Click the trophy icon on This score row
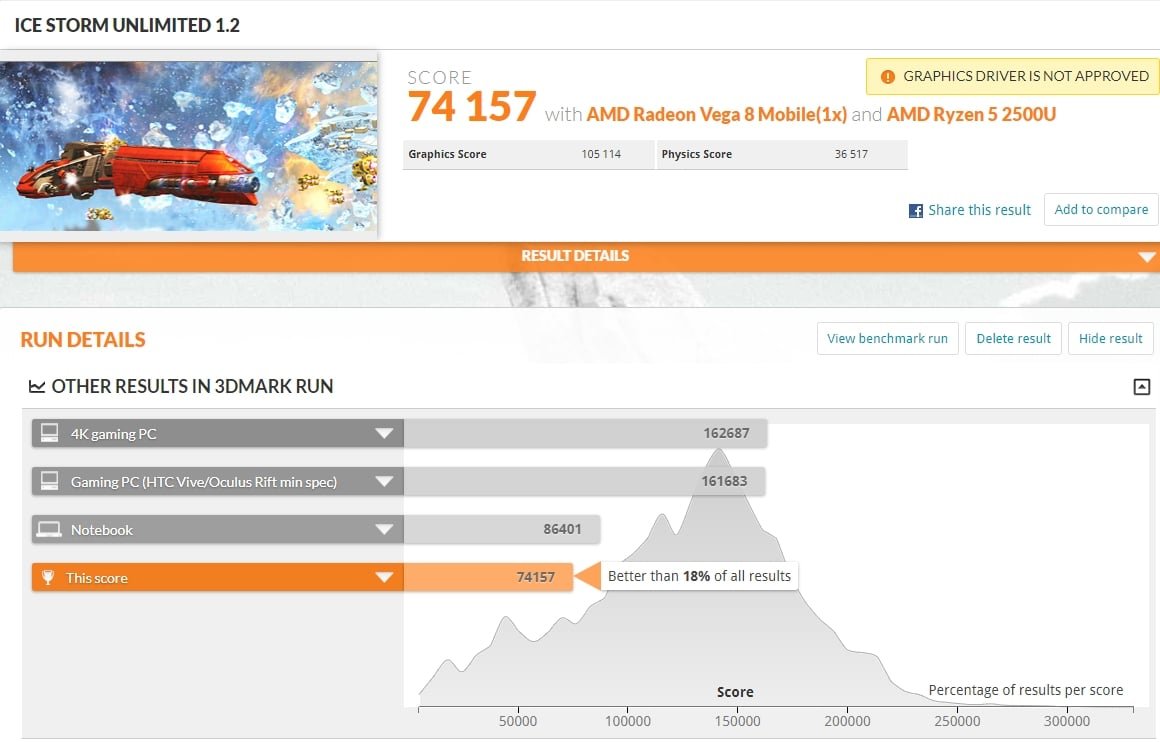 click(48, 577)
